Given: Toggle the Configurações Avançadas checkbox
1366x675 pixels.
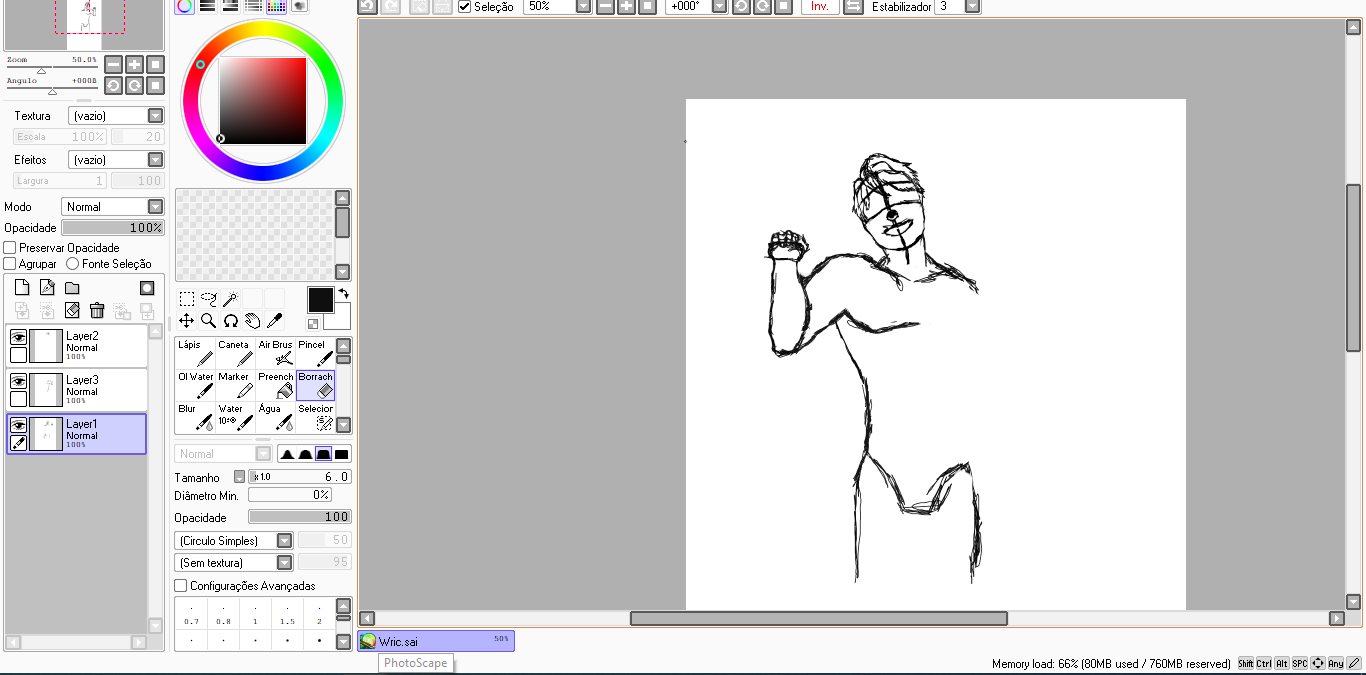Looking at the screenshot, I should click(x=181, y=586).
